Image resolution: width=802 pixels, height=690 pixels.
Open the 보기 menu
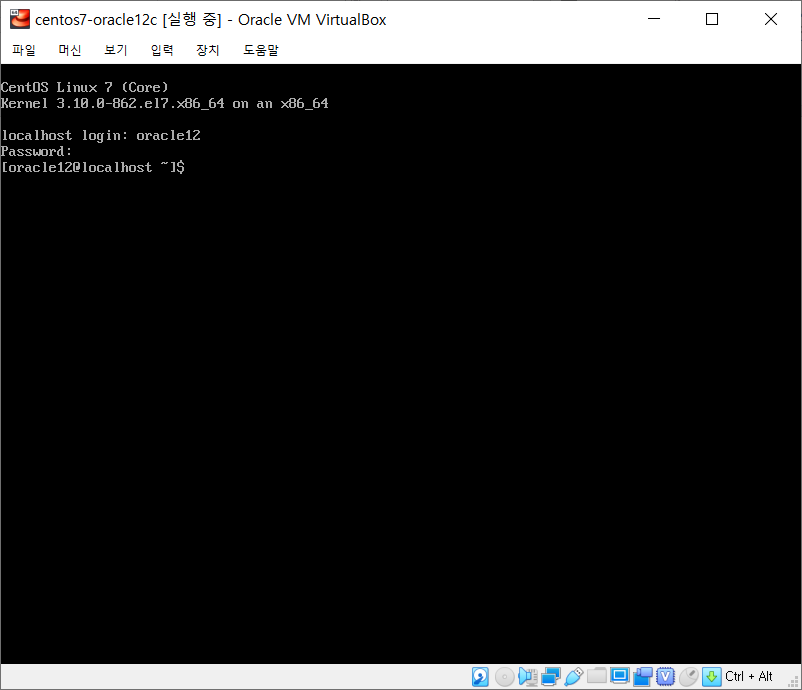[x=116, y=50]
